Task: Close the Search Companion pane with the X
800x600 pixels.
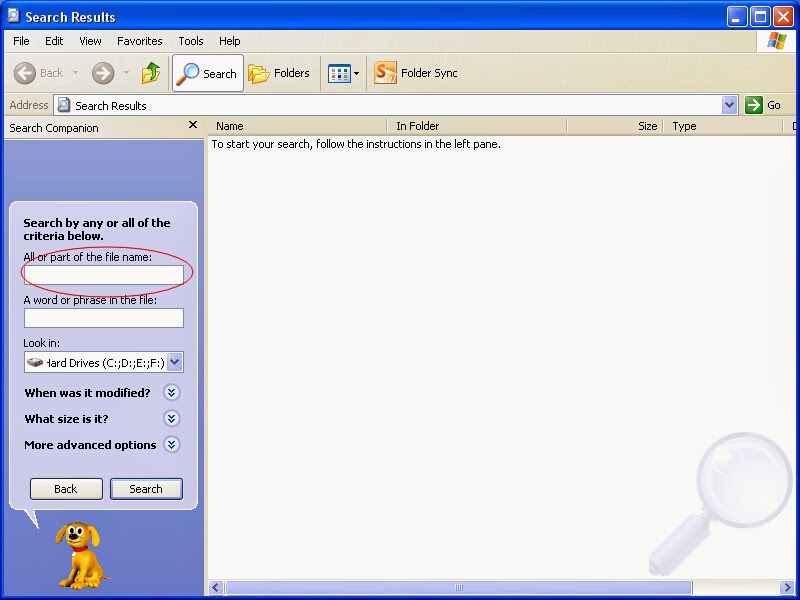Action: [x=191, y=127]
